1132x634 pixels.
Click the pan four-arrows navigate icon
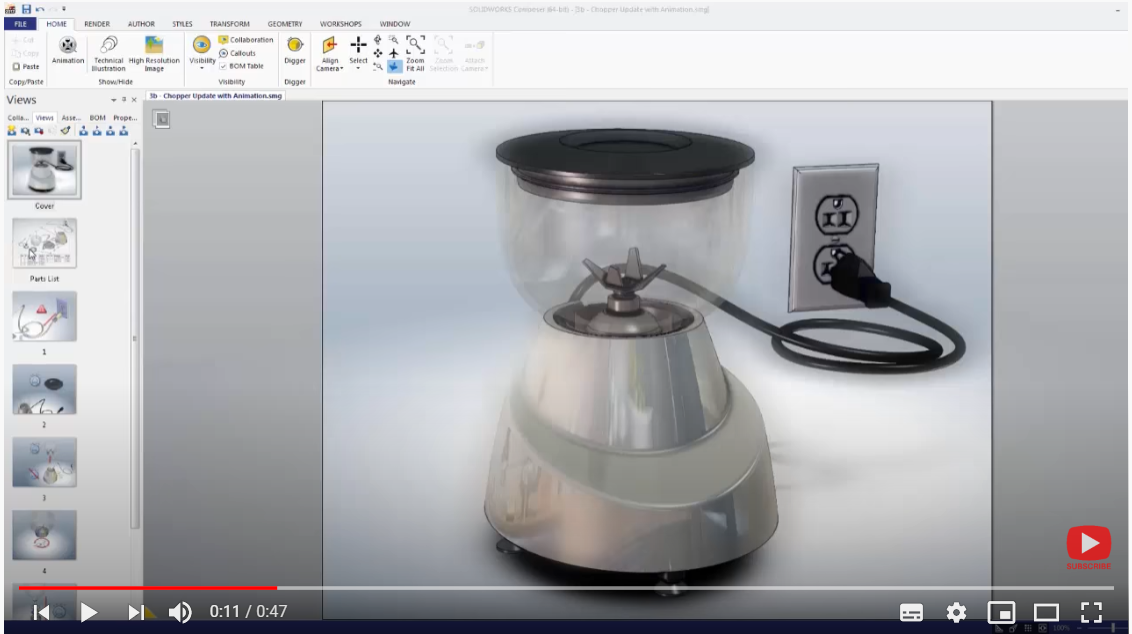click(378, 53)
